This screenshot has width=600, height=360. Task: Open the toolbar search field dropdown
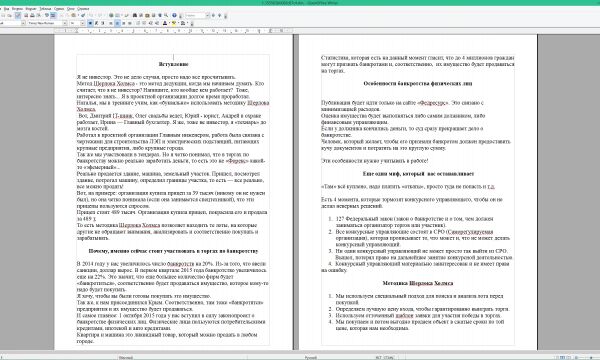207,15
